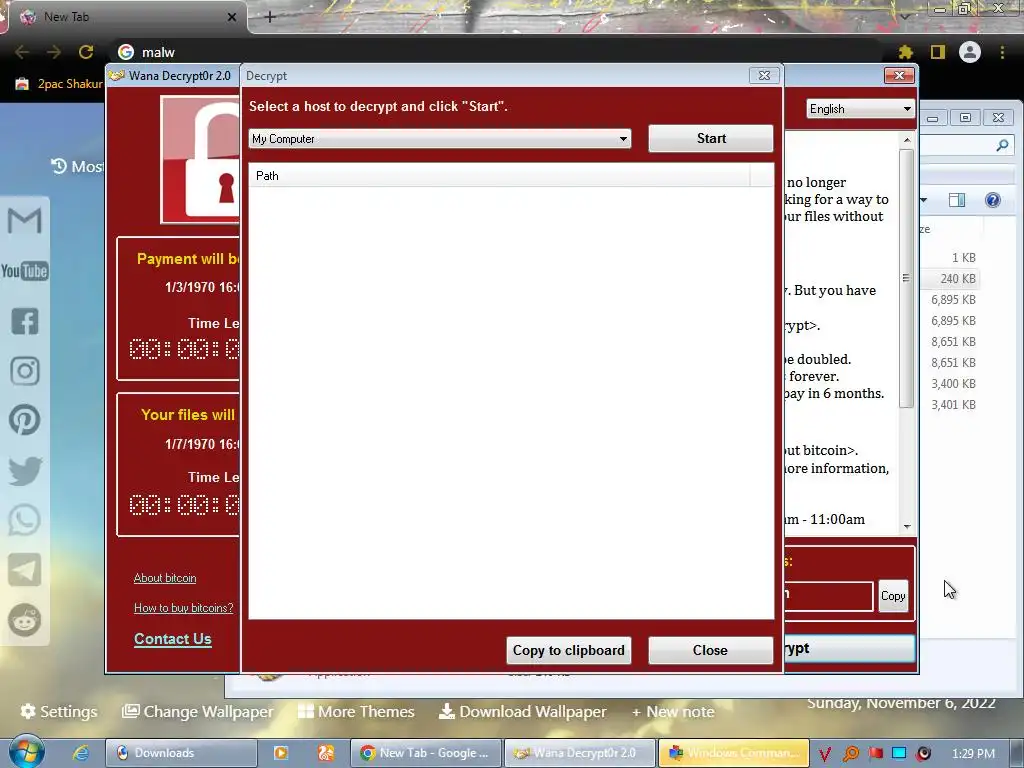This screenshot has height=768, width=1024.
Task: Open Pinterest shortcut in sidebar
Action: (x=25, y=421)
